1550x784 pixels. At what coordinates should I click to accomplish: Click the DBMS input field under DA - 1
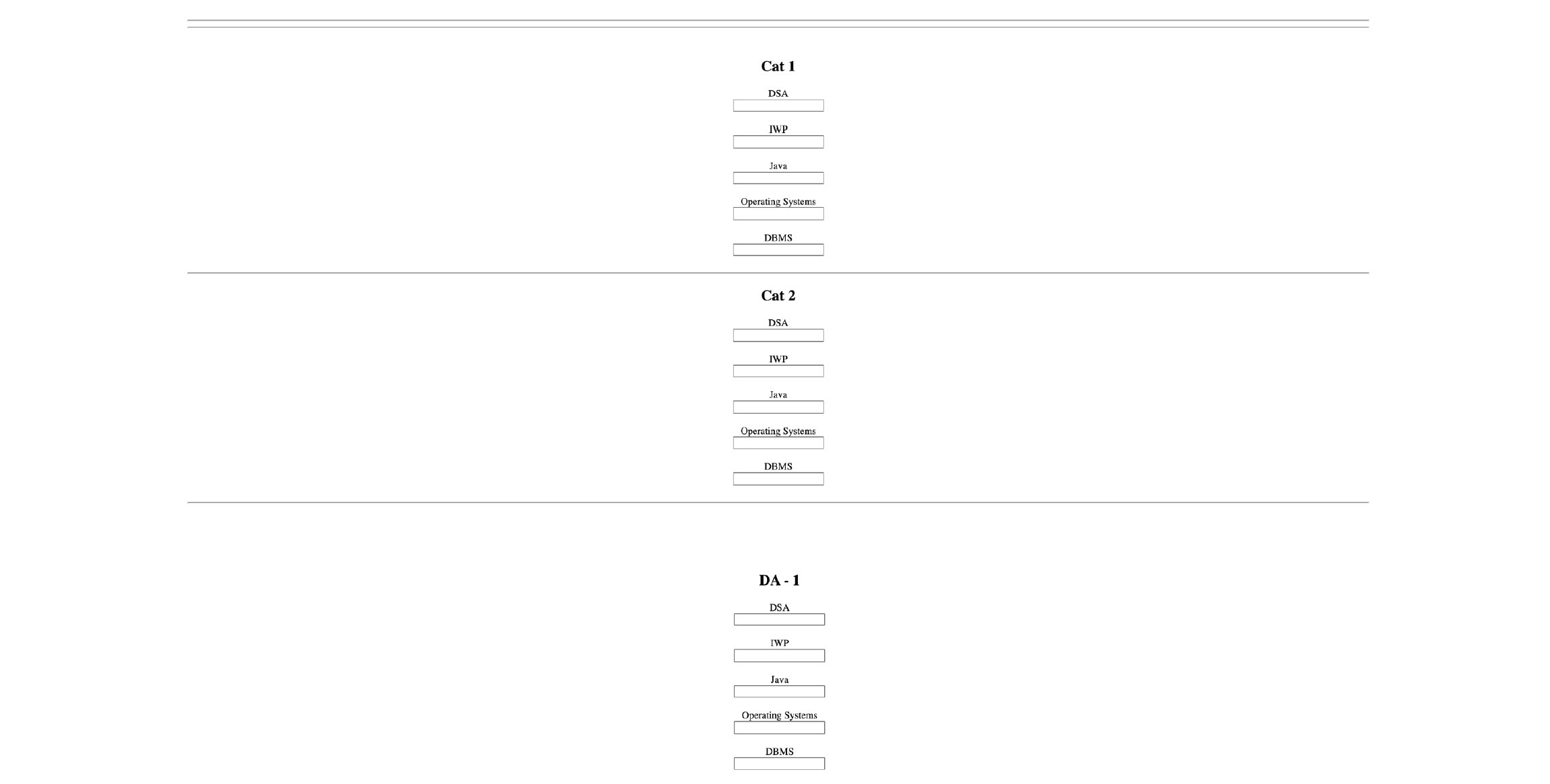(x=779, y=763)
